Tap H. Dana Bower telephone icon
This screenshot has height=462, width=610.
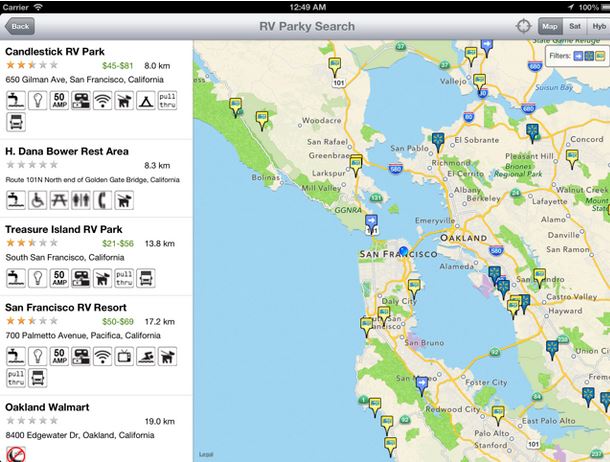pyautogui.click(x=102, y=200)
